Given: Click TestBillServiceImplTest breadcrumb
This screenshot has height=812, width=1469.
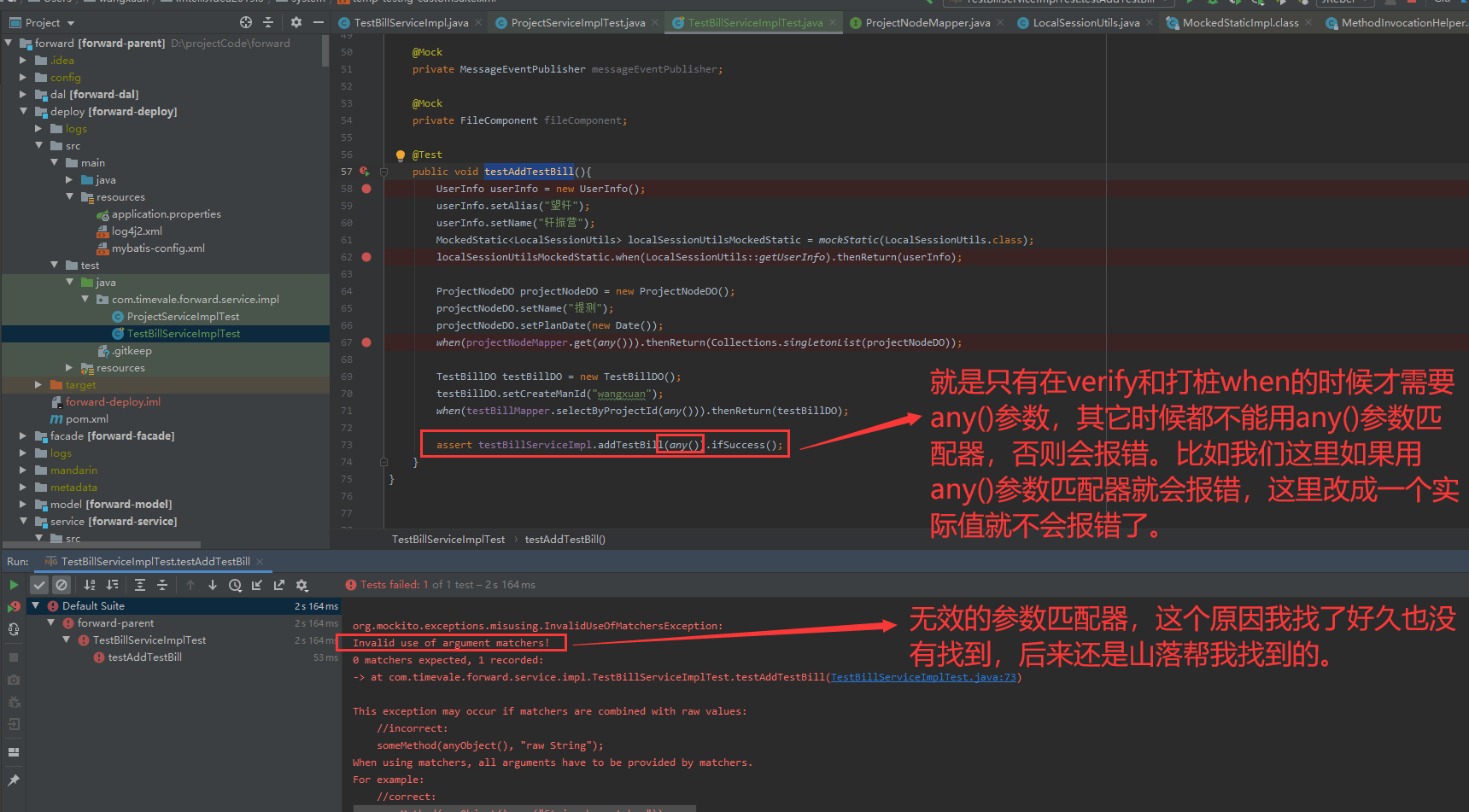Looking at the screenshot, I should coord(448,539).
